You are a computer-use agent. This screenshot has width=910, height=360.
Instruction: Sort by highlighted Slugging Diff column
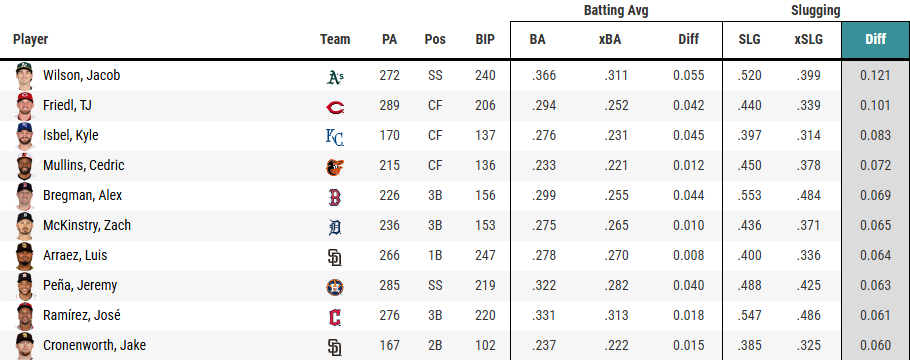click(x=875, y=39)
